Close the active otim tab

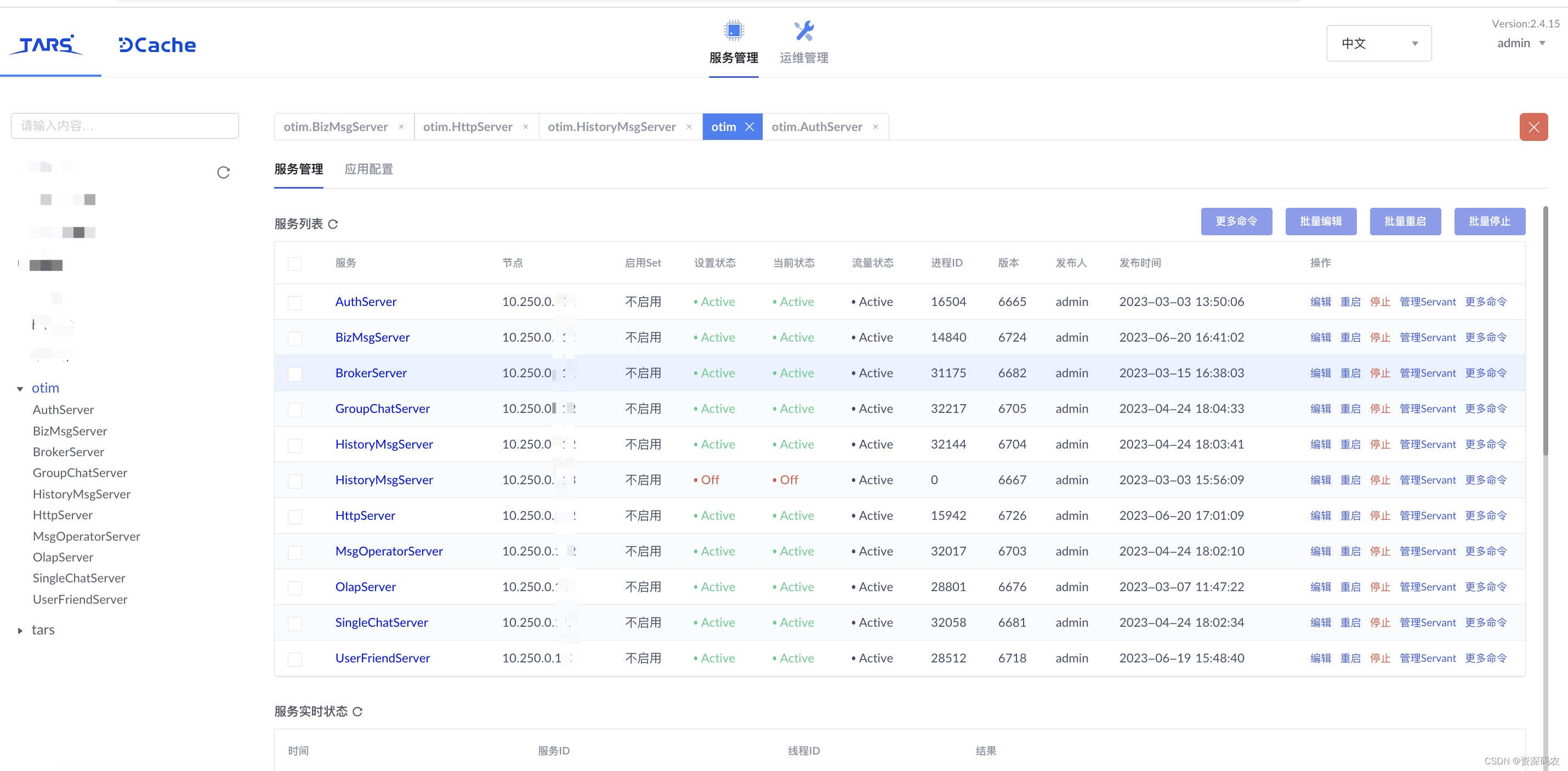click(x=749, y=127)
